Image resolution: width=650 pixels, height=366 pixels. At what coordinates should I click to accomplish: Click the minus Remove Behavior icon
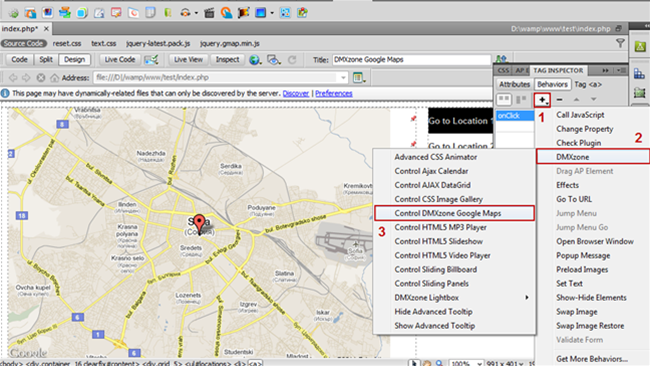[559, 99]
